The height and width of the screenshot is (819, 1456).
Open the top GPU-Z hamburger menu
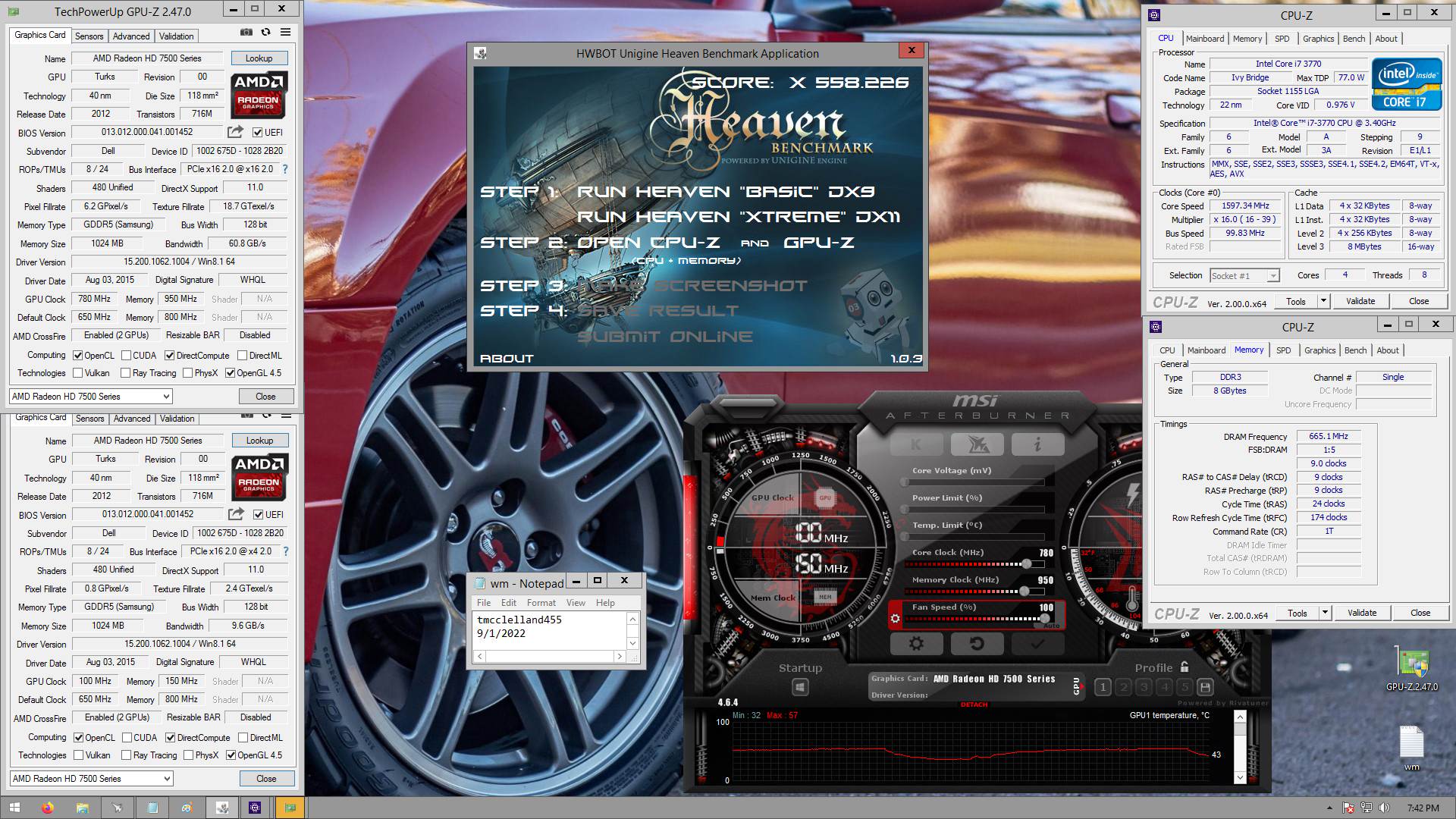coord(285,33)
